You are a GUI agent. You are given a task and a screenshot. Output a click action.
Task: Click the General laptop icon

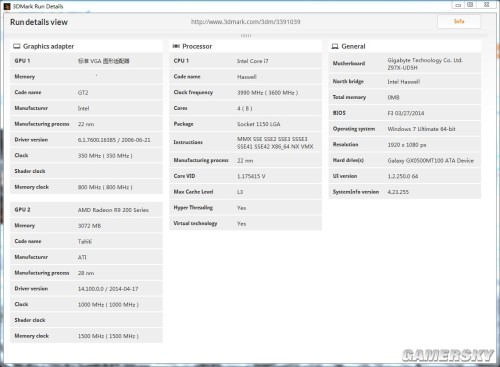335,46
